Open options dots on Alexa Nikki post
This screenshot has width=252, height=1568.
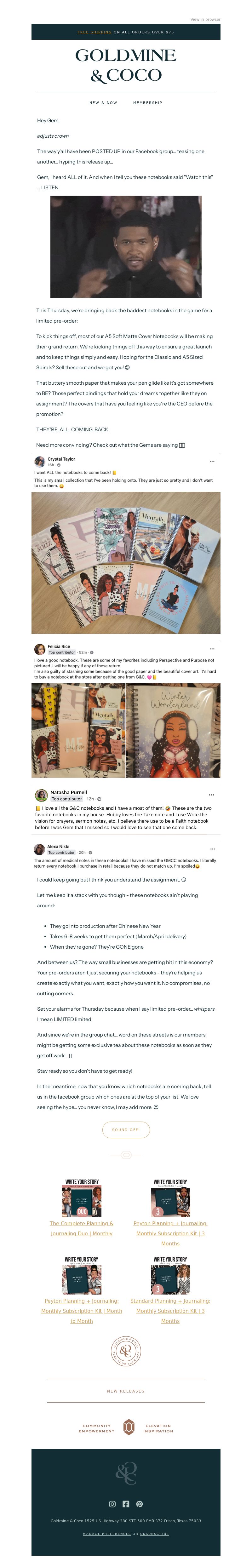[x=212, y=848]
